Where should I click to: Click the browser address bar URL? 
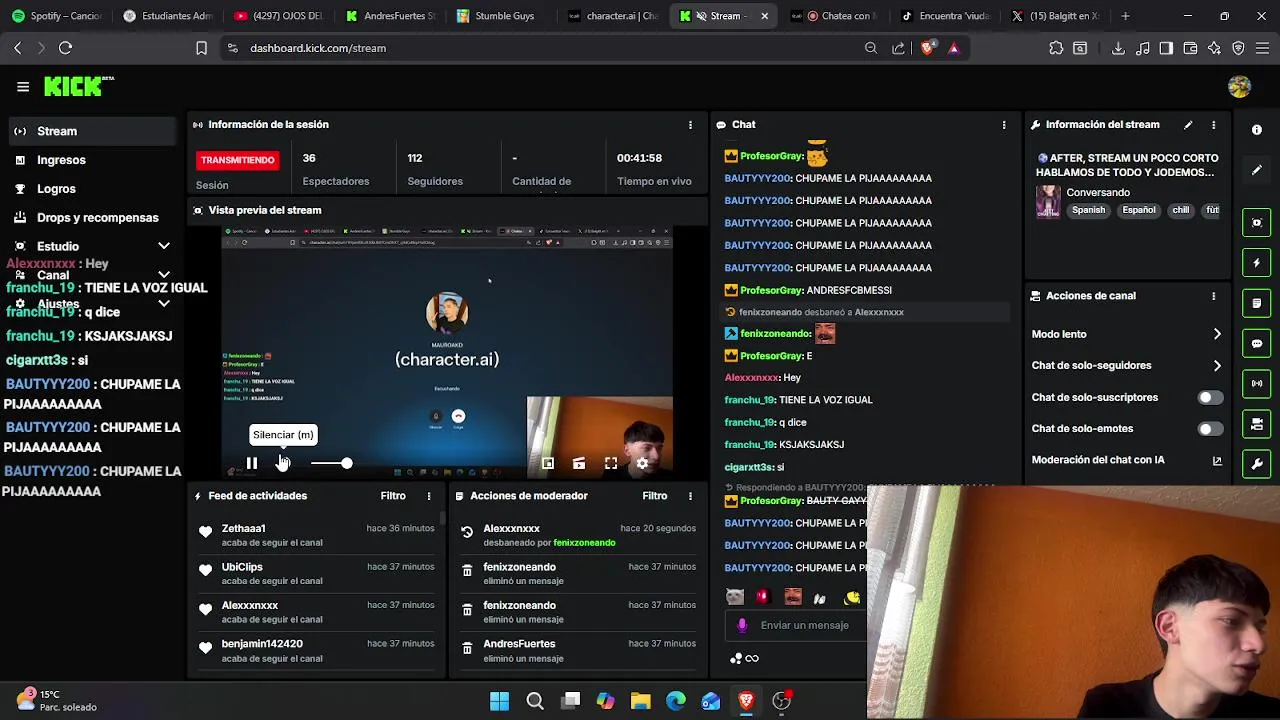tap(318, 48)
